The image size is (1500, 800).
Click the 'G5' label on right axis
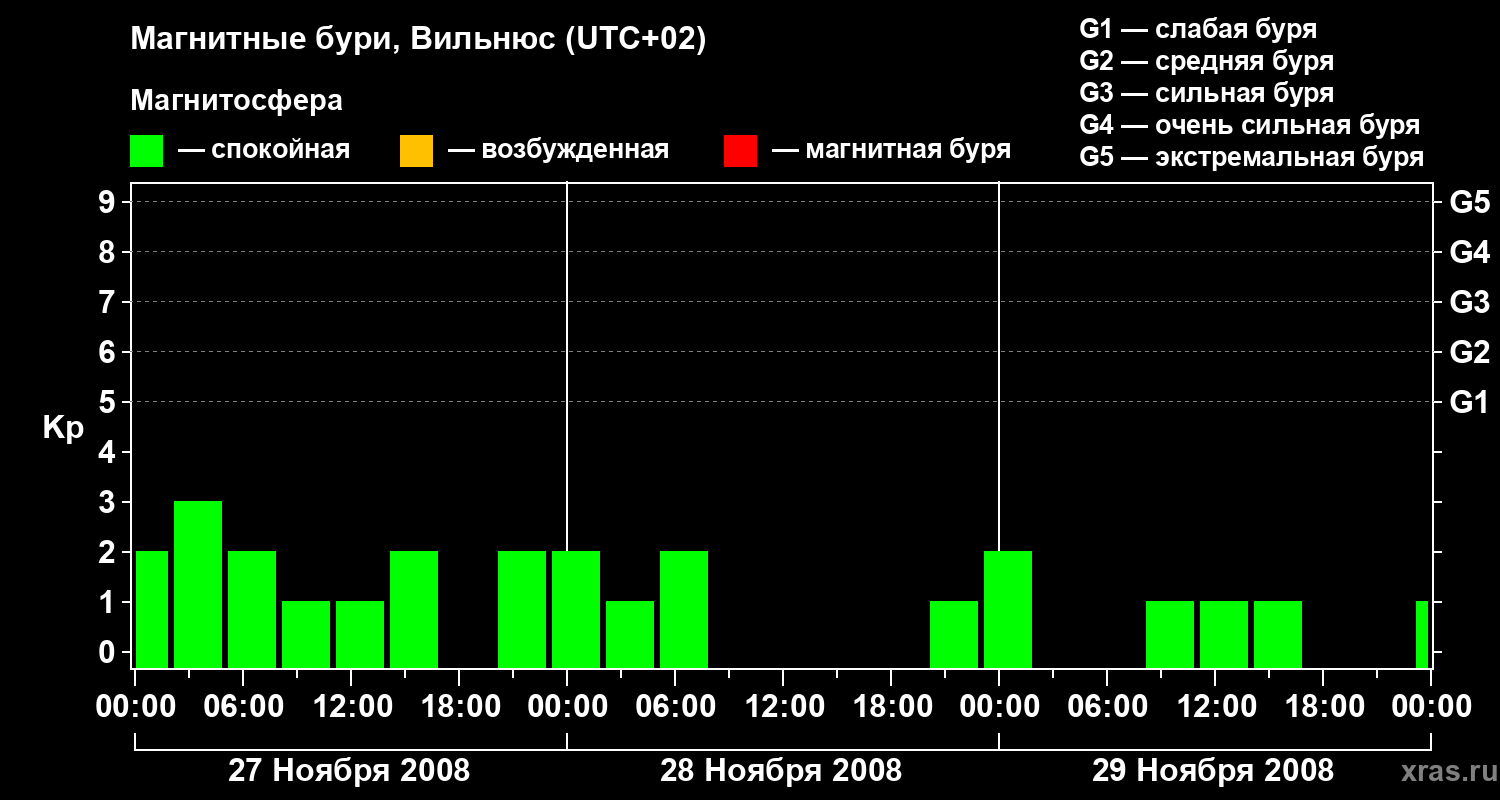[x=1470, y=202]
